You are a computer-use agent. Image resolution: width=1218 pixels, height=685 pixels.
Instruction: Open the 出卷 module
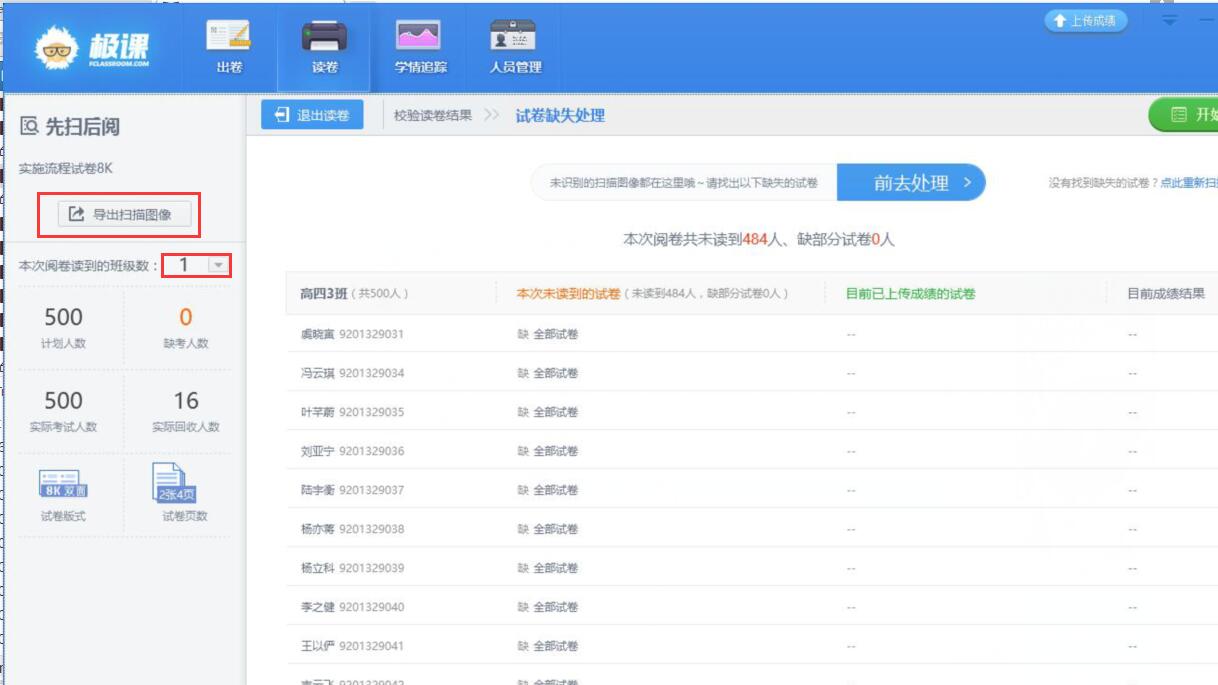click(x=229, y=47)
